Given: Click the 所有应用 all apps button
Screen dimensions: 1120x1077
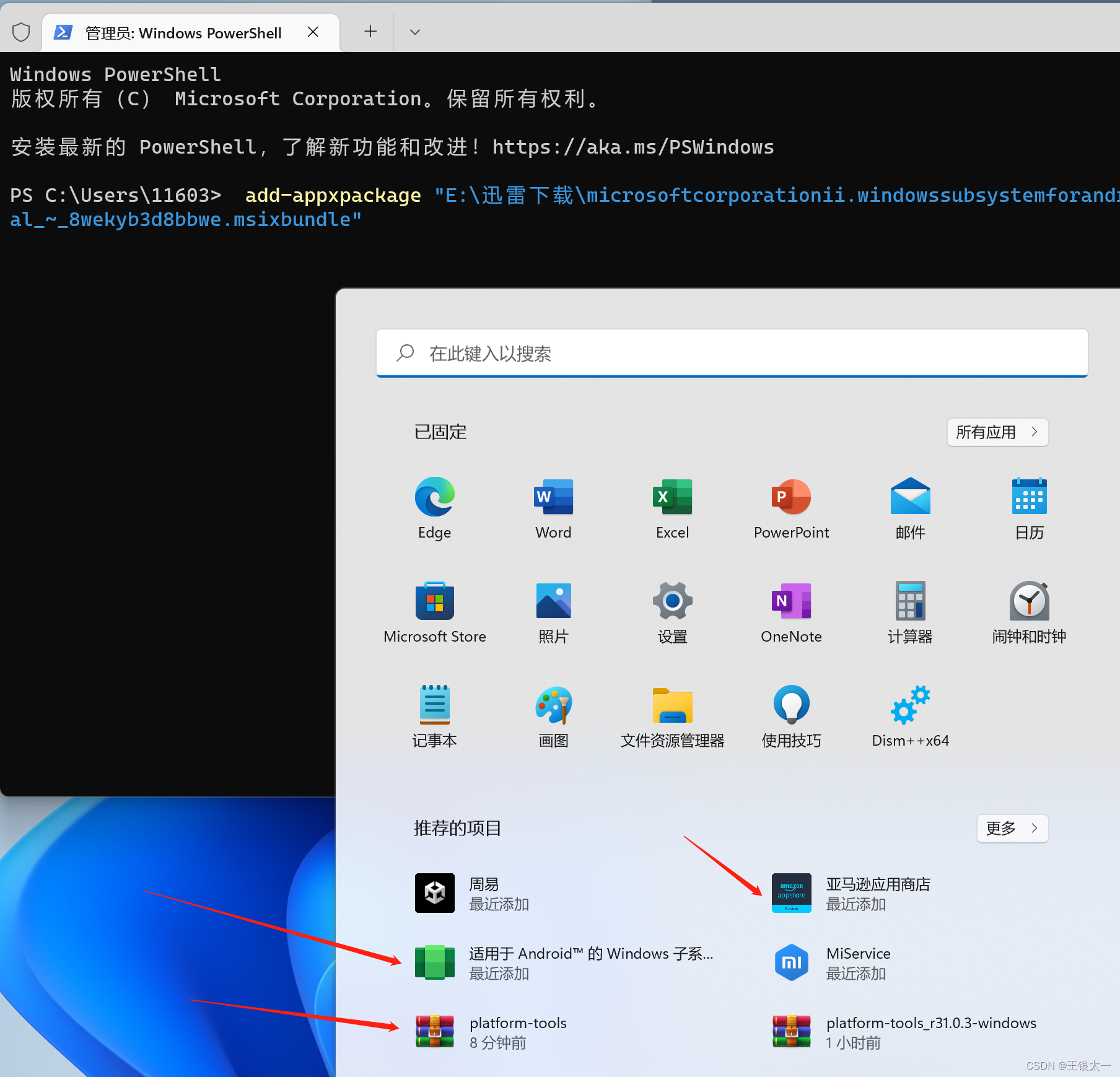Looking at the screenshot, I should tap(997, 432).
